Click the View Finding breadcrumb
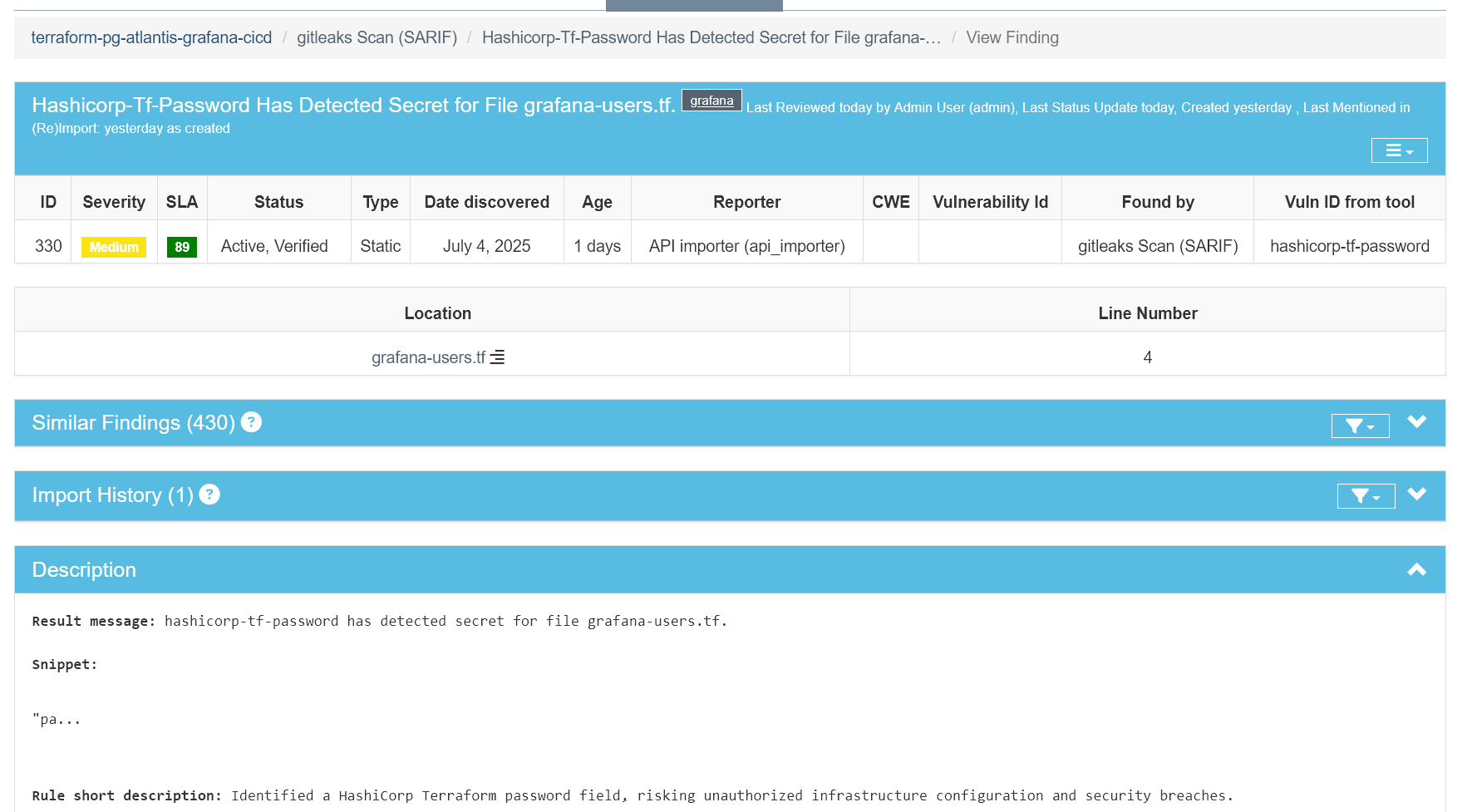Screen dimensions: 1467x812 point(1012,37)
